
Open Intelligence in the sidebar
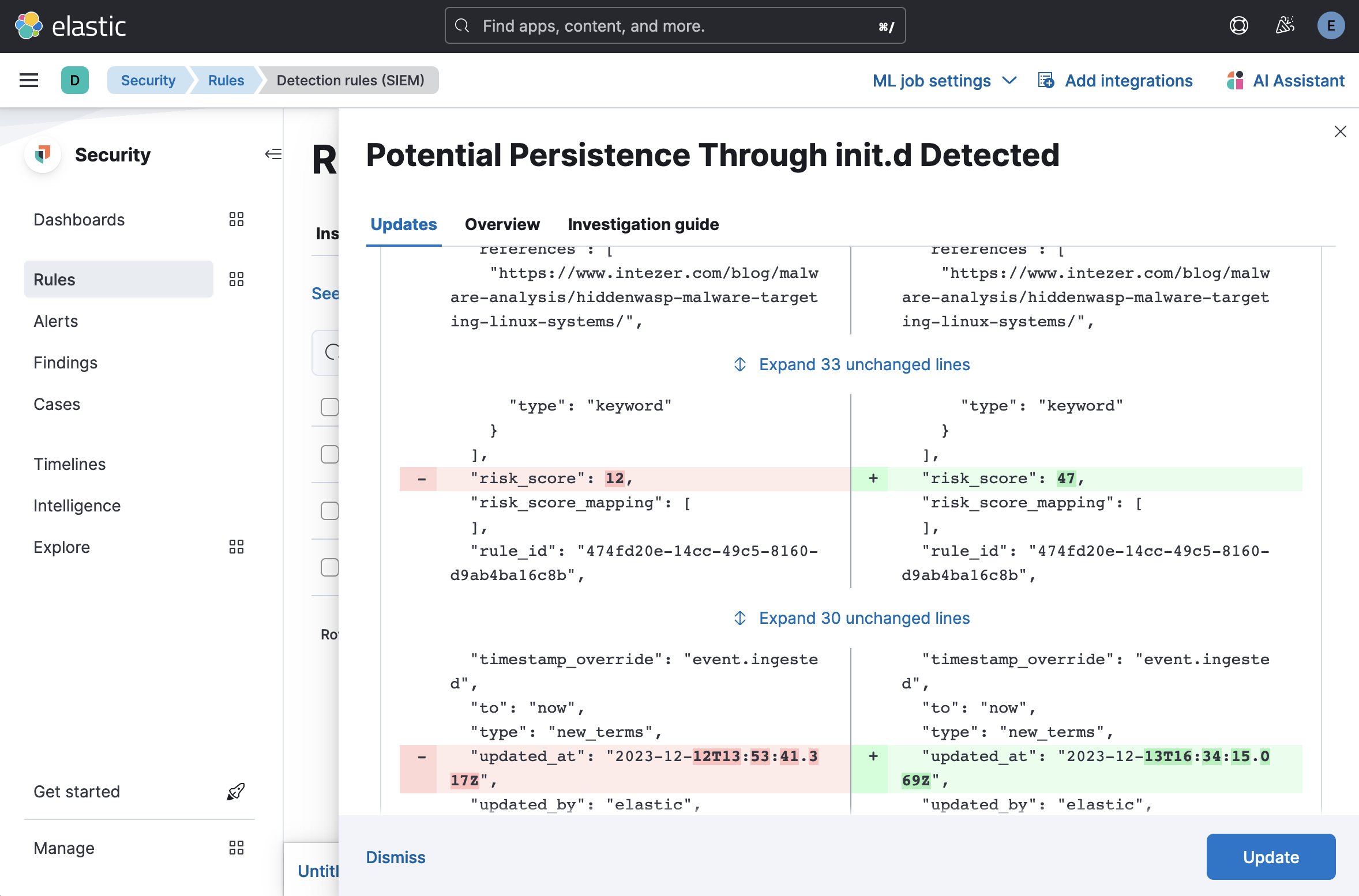point(77,506)
